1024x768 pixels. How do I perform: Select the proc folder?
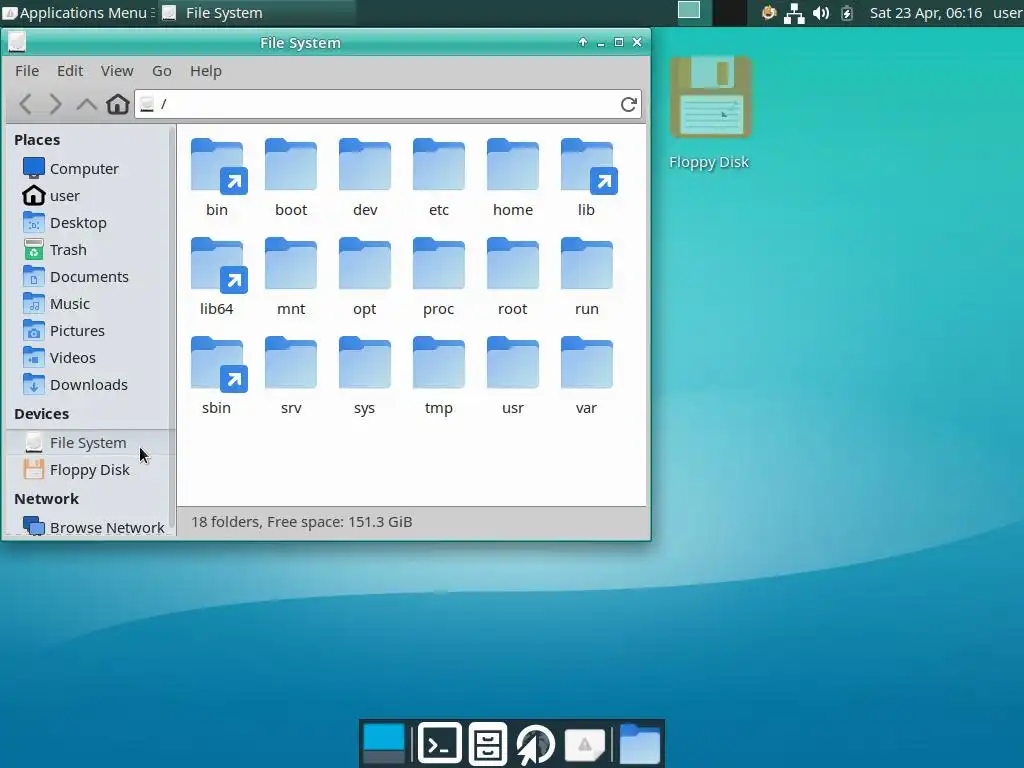click(x=438, y=265)
